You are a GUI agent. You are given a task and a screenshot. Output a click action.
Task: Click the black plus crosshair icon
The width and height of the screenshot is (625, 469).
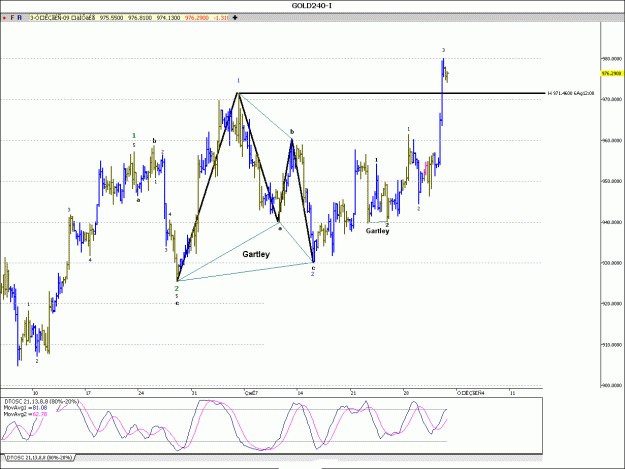235,18
